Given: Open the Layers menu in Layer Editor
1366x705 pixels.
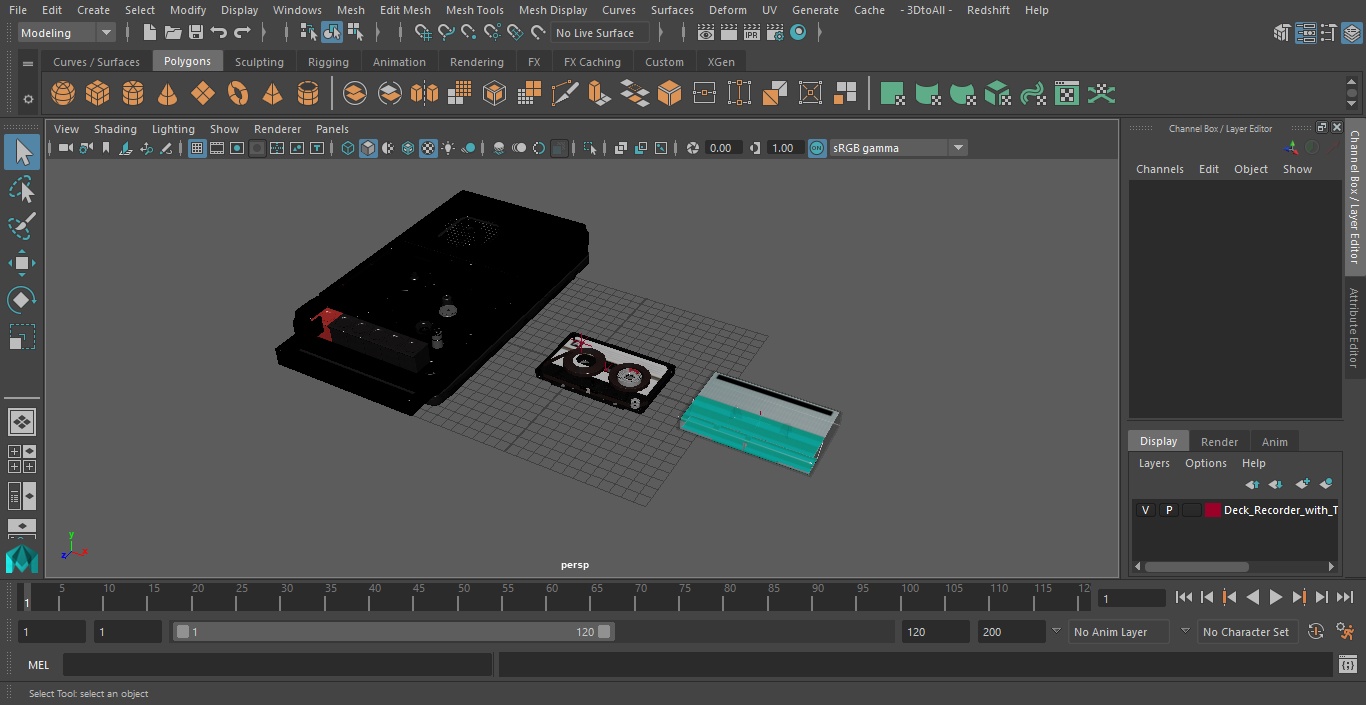Looking at the screenshot, I should [1154, 463].
